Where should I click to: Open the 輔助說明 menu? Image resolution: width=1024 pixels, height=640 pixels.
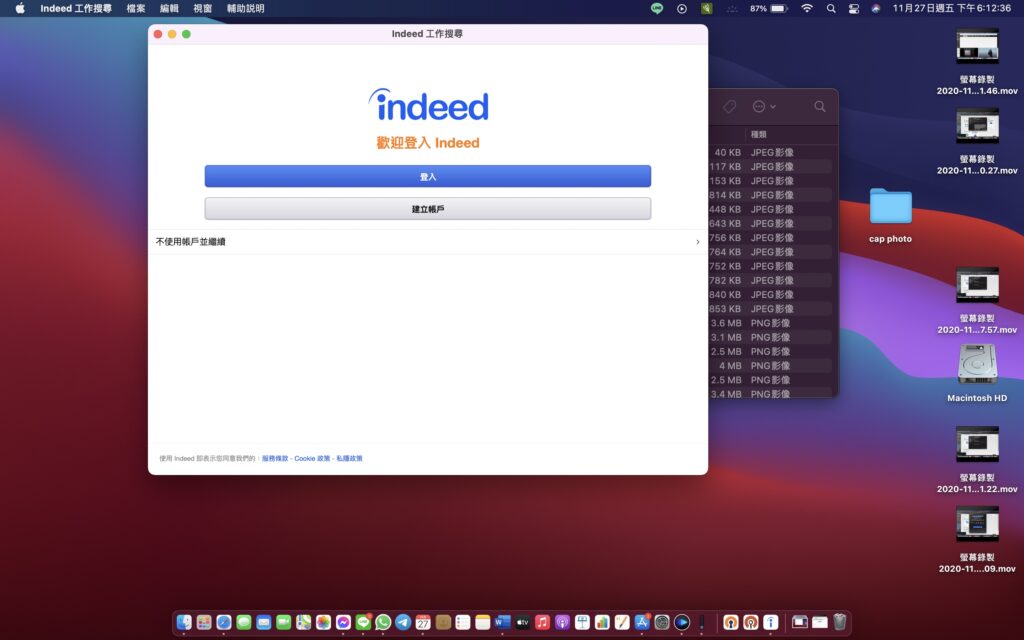click(x=246, y=8)
